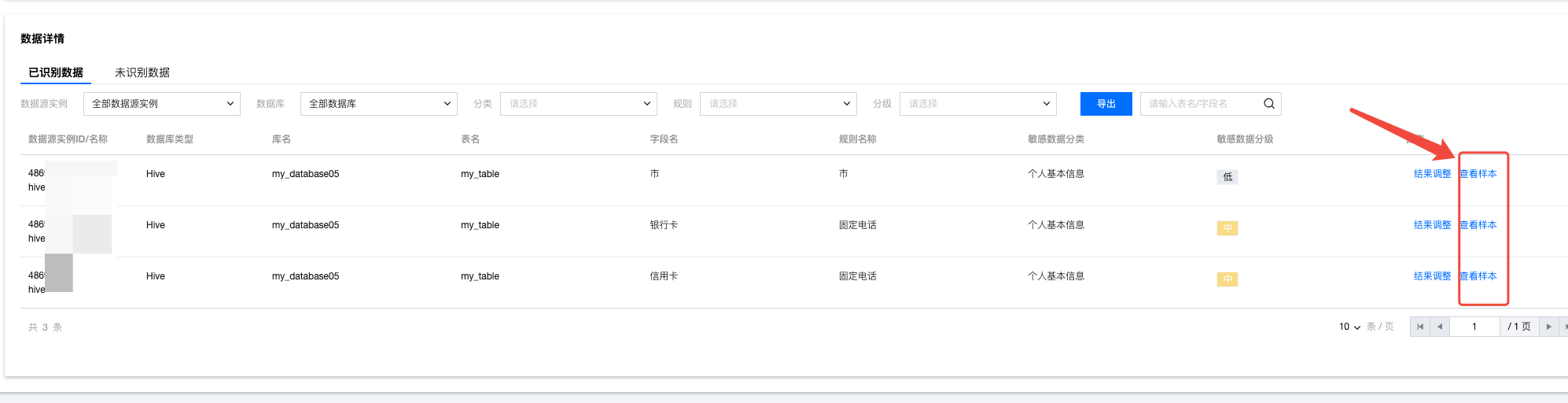Open the 全部数据库 database dropdown
Screen dimensions: 1568x403
pyautogui.click(x=379, y=104)
